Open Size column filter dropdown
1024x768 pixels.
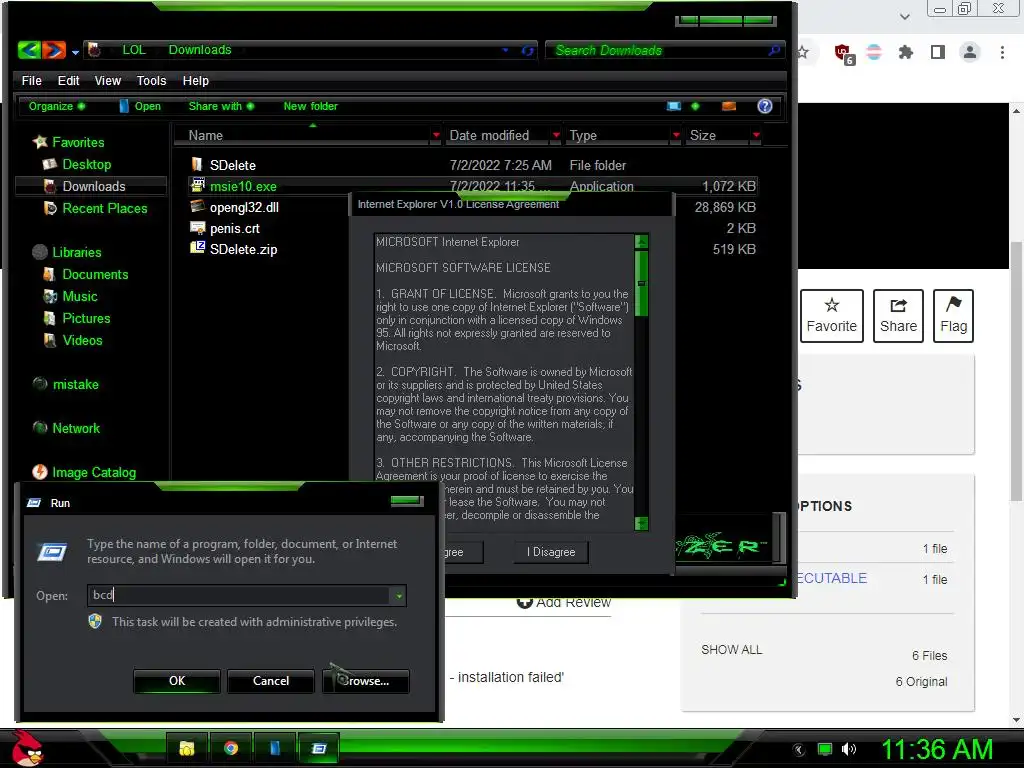pyautogui.click(x=756, y=135)
